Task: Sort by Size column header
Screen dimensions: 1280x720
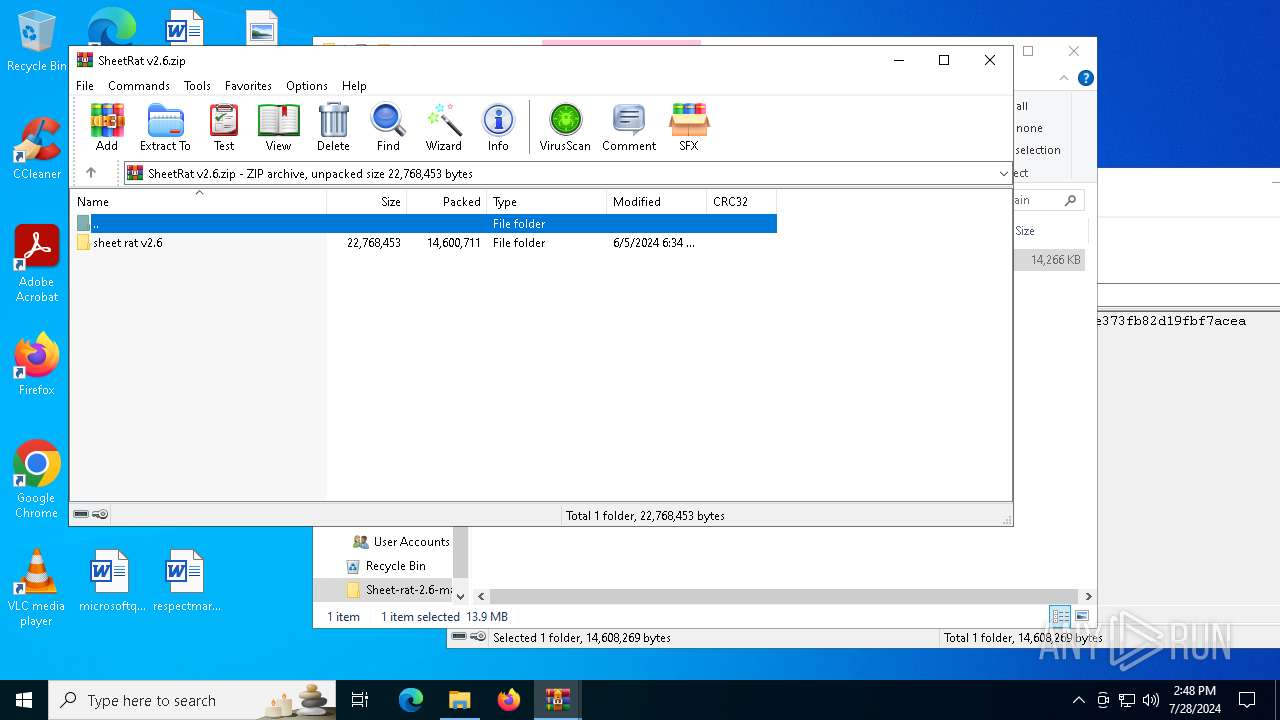Action: [367, 201]
